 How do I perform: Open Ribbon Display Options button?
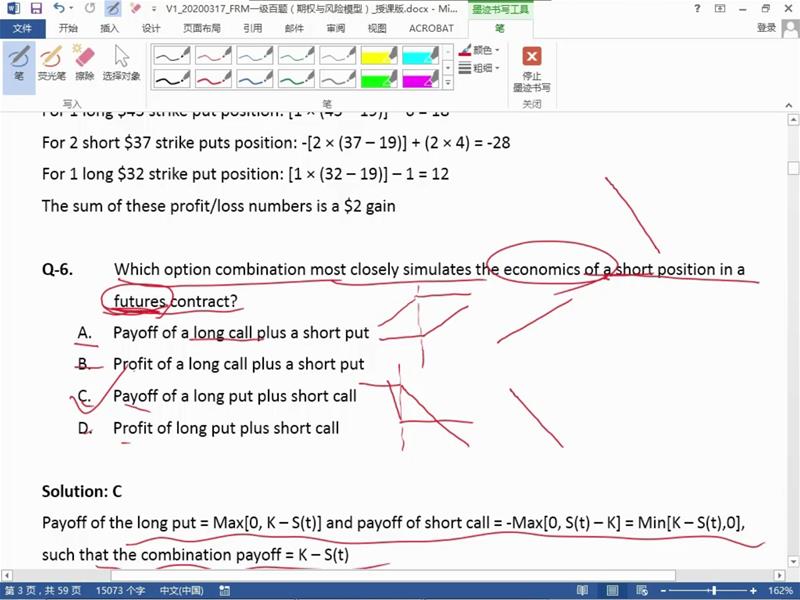click(x=720, y=8)
